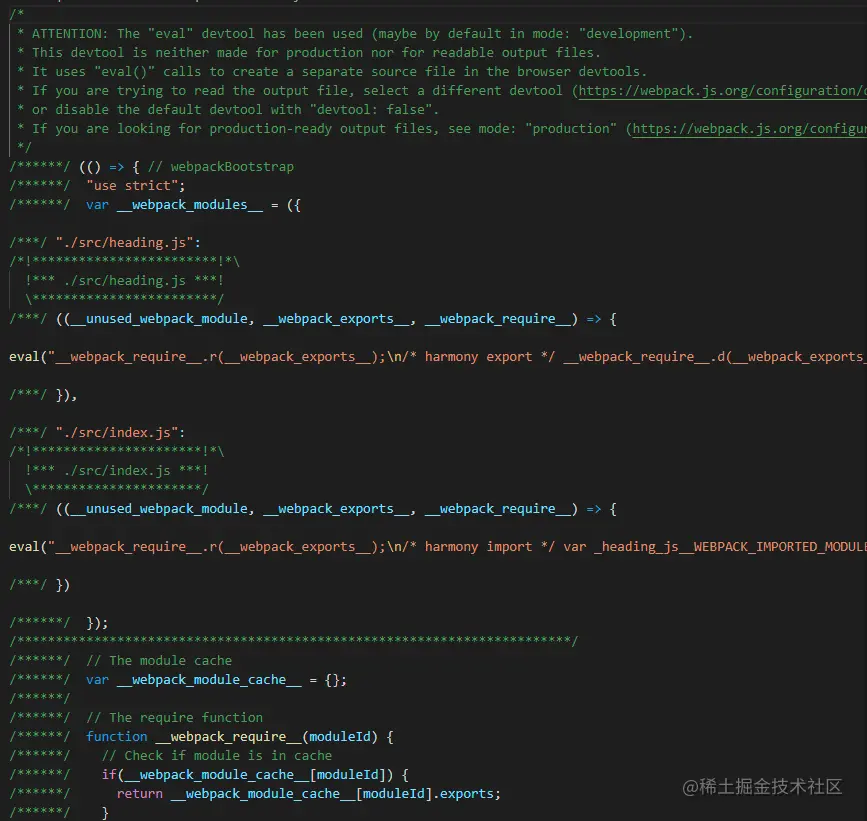
Task: Click the return __webpack_module_cache__[moduleId].exports line
Action: pos(309,794)
